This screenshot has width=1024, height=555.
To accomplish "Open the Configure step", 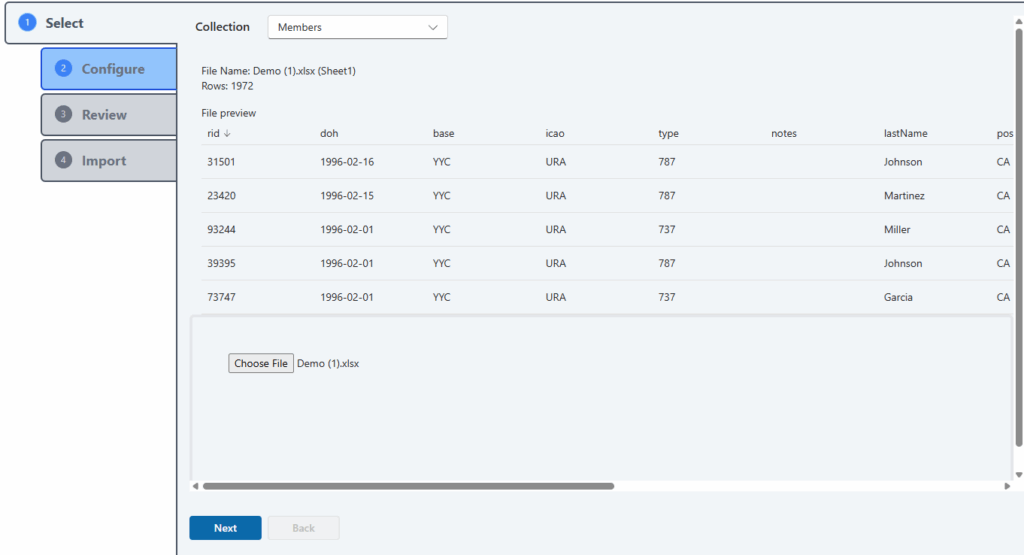I will pos(109,69).
